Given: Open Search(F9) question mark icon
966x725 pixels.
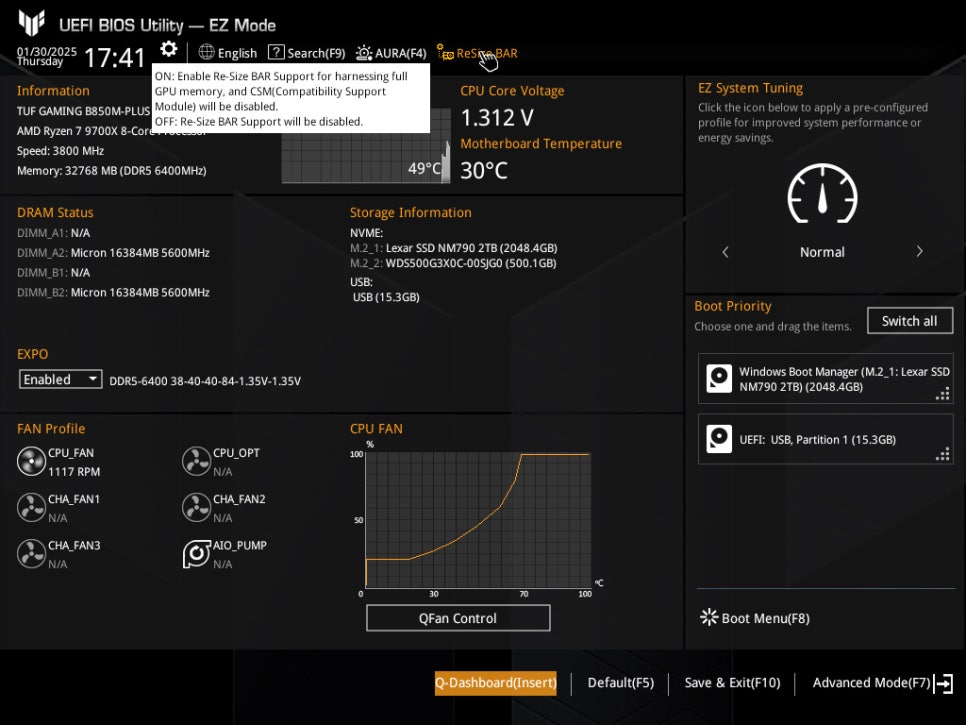Looking at the screenshot, I should 276,52.
